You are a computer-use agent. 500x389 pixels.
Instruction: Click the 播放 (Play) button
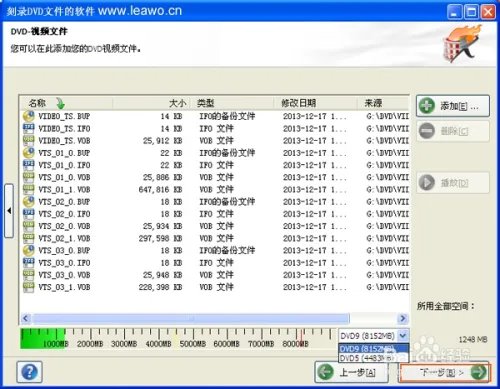click(453, 182)
